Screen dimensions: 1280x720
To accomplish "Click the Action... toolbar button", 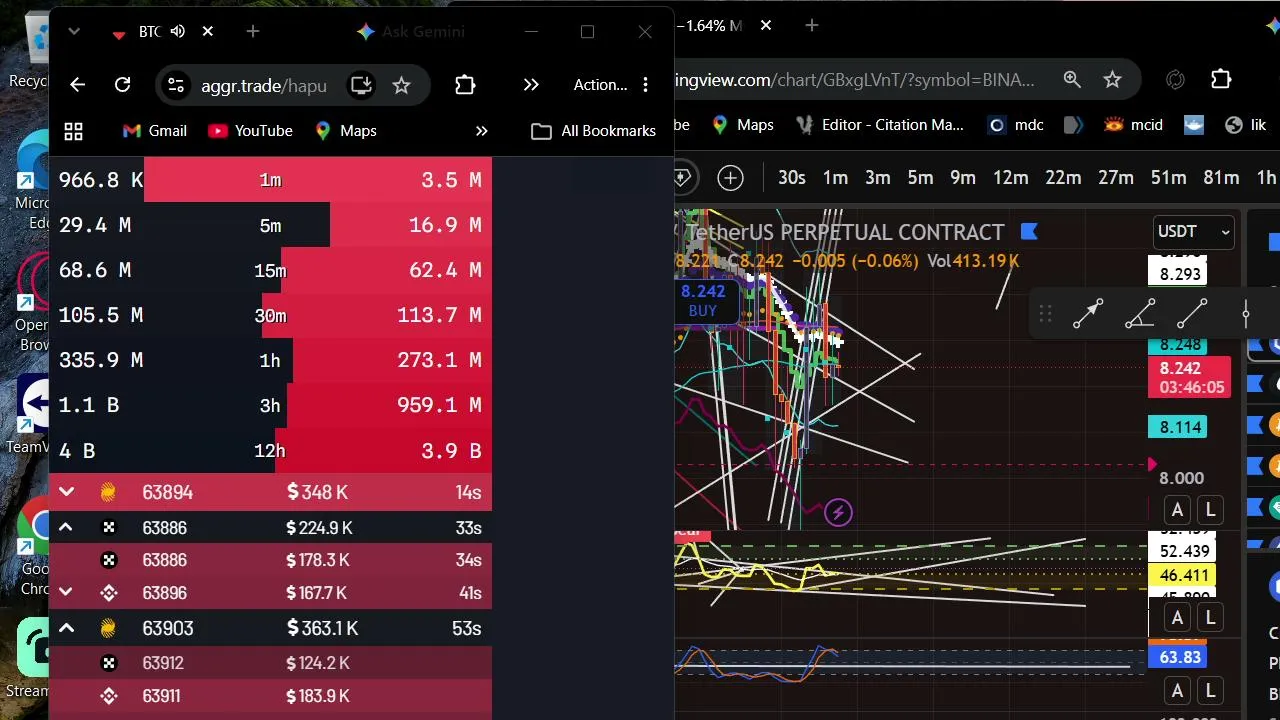I will pyautogui.click(x=600, y=85).
